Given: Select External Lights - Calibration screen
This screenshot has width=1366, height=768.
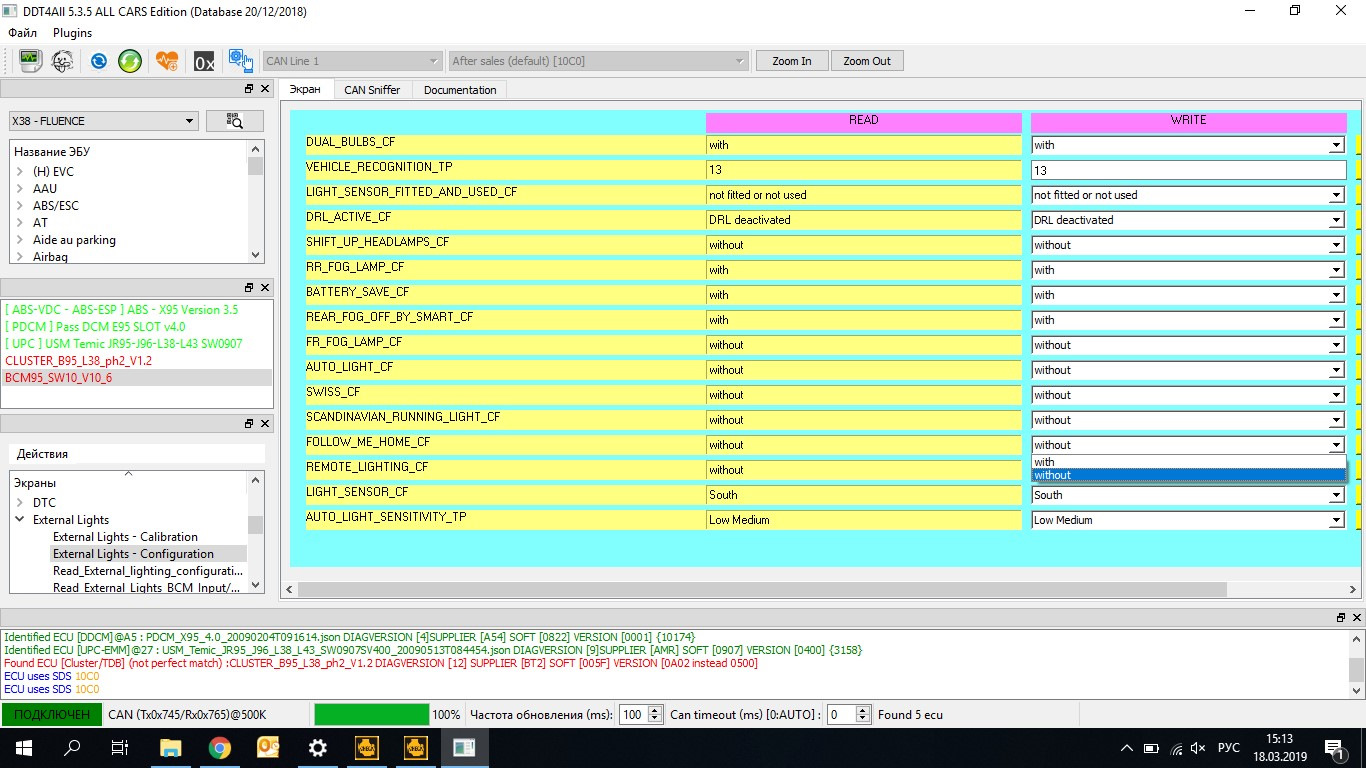Looking at the screenshot, I should 125,537.
